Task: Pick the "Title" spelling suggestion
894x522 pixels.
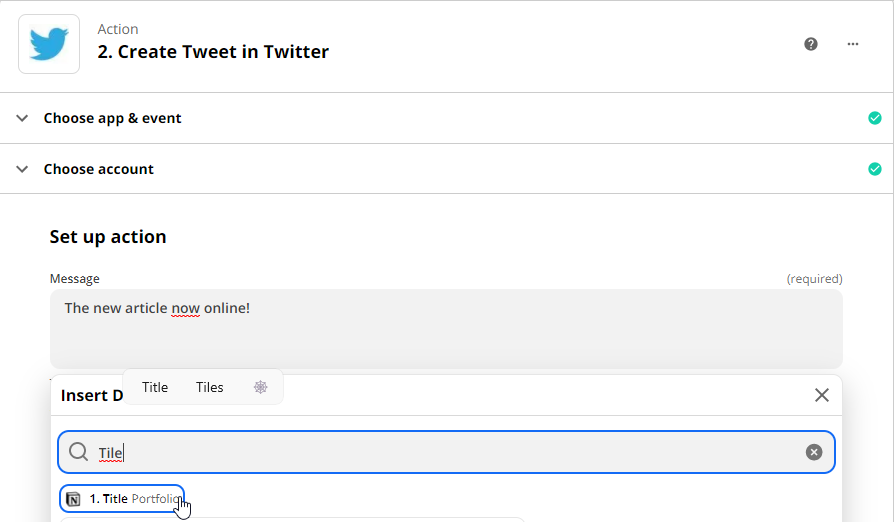Action: coord(155,387)
